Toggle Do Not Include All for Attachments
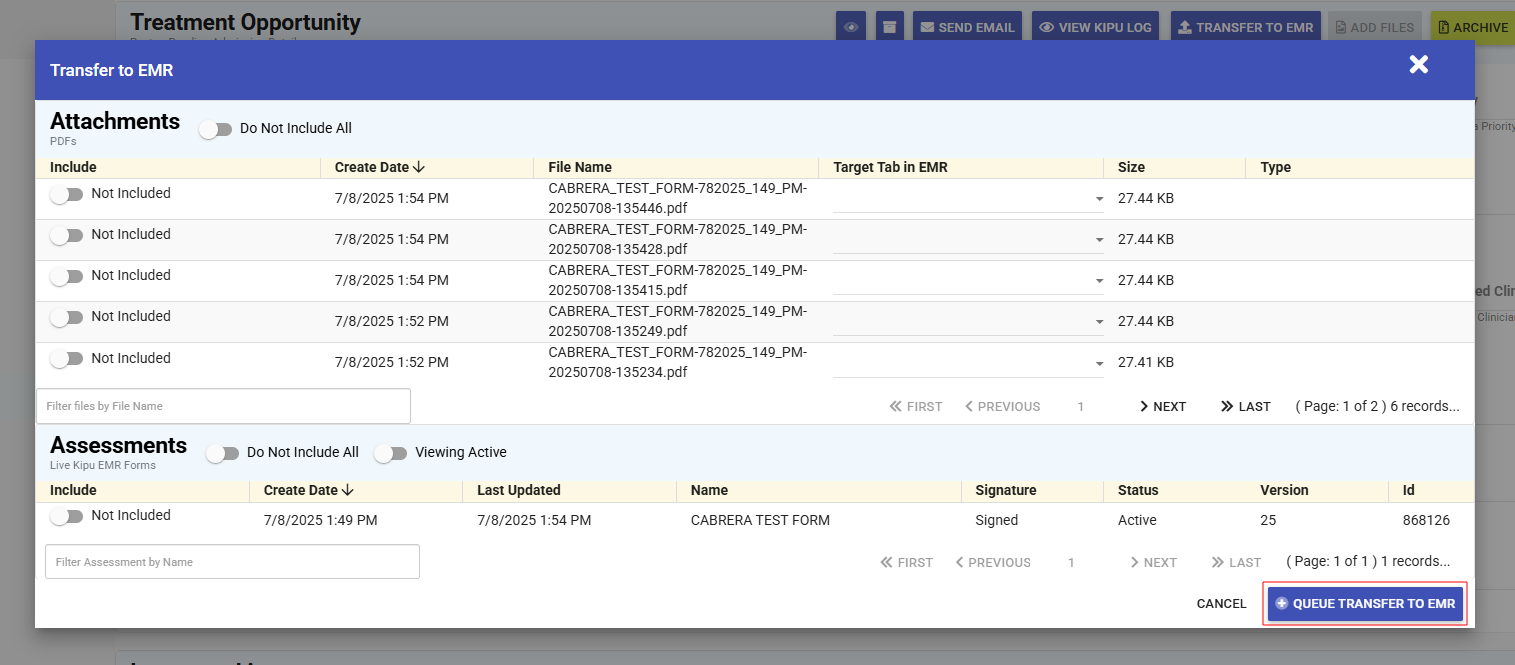Viewport: 1515px width, 665px height. [x=215, y=129]
